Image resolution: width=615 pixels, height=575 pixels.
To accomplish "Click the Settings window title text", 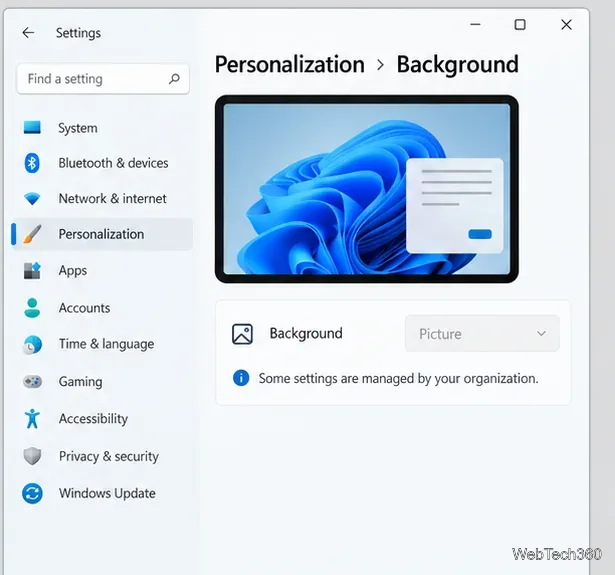I will point(78,33).
